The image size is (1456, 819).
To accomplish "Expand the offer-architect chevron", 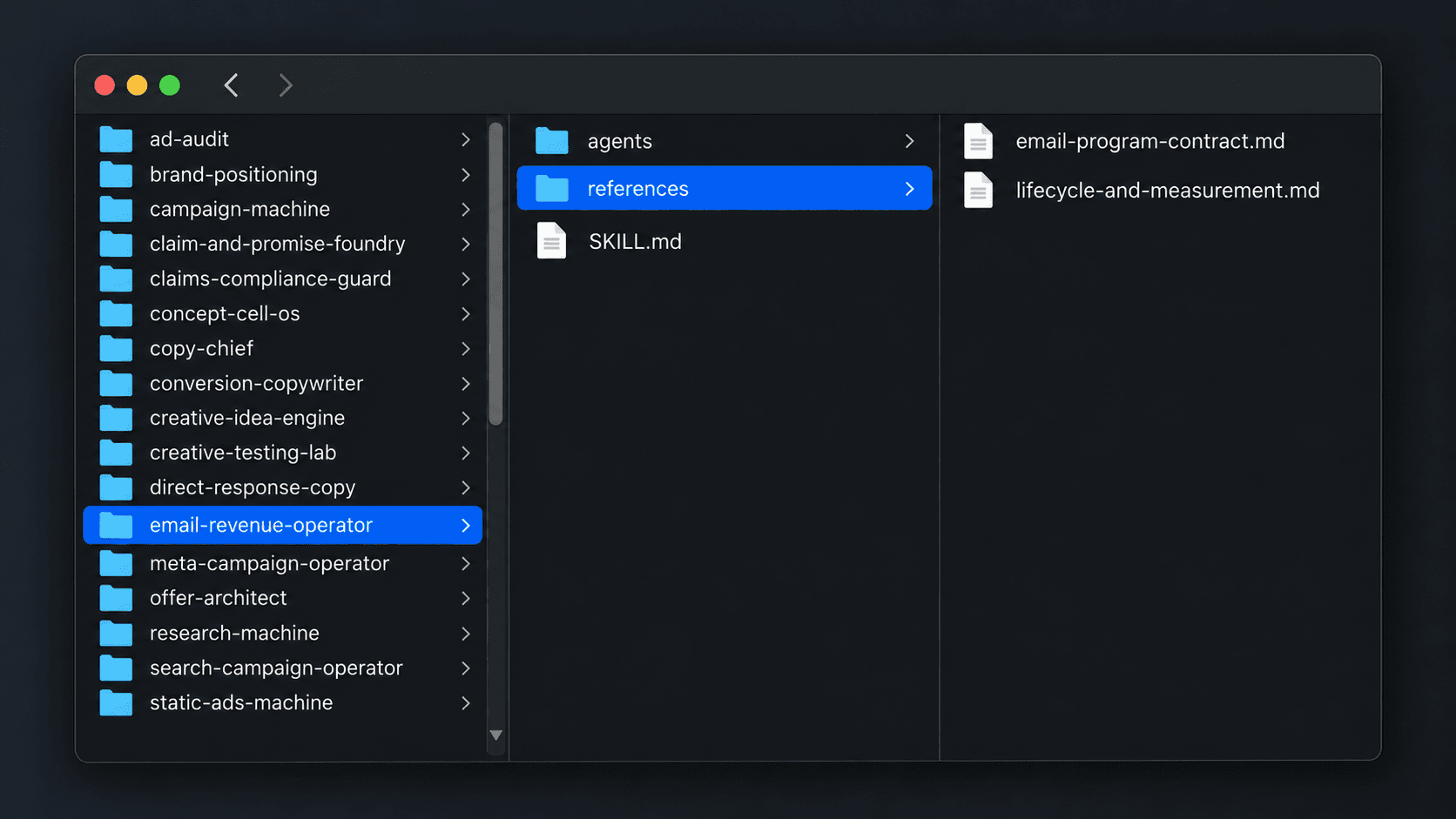I will coord(466,598).
